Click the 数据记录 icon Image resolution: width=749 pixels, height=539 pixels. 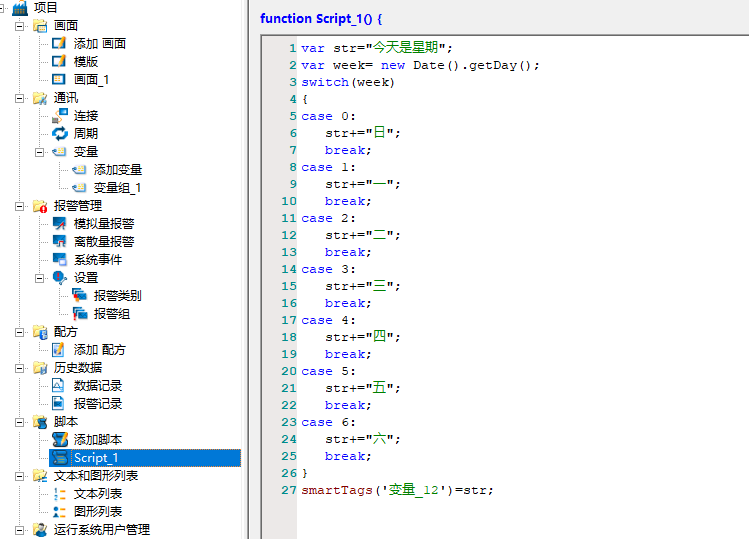click(58, 386)
